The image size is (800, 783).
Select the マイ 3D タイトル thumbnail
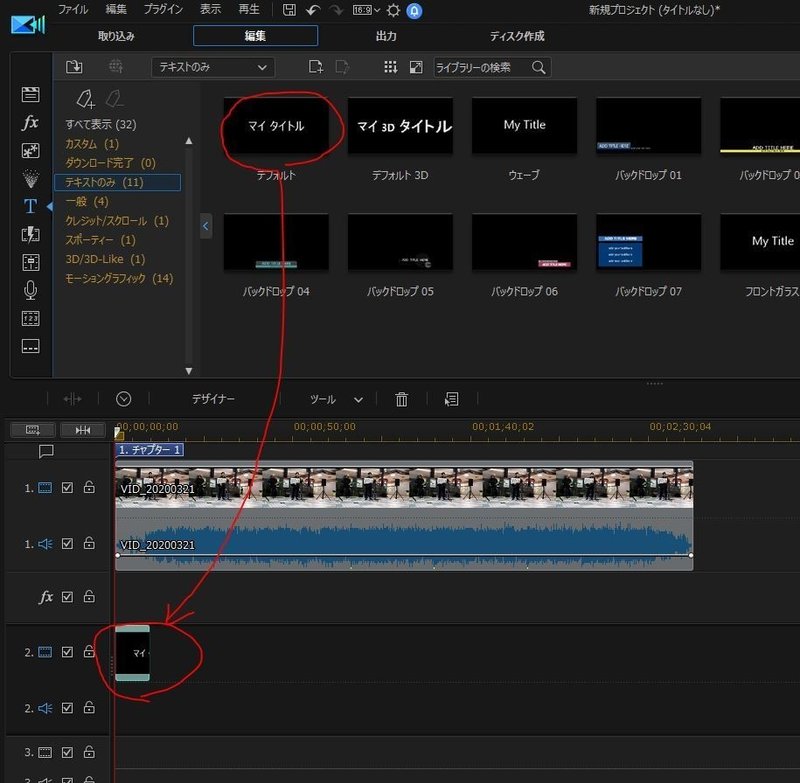click(x=400, y=125)
